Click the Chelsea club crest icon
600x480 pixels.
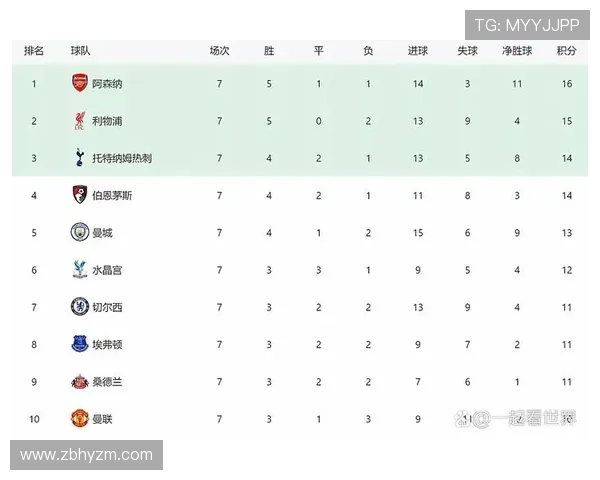click(x=80, y=307)
